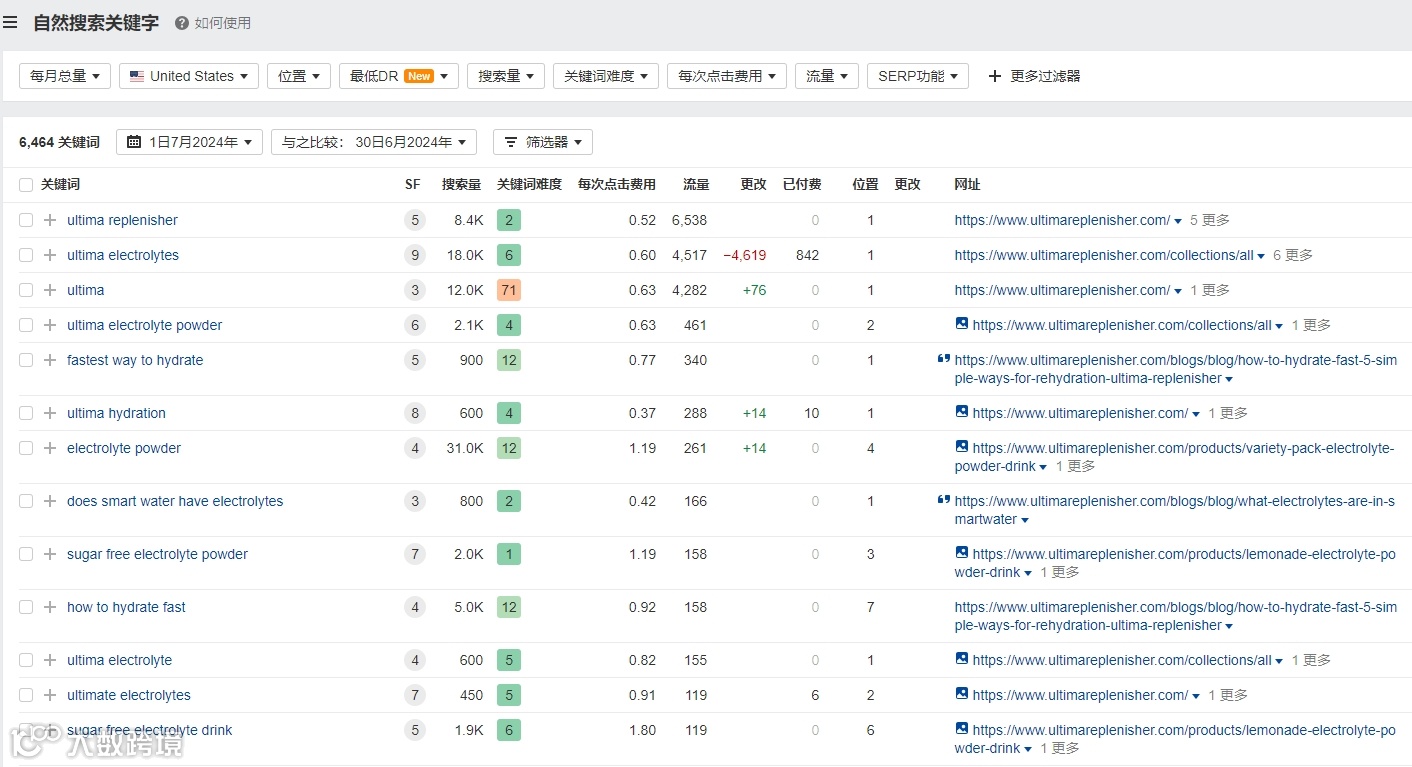Open URL link for what-electrolytes-are-in-smartwater
The width and height of the screenshot is (1412, 767).
1175,510
